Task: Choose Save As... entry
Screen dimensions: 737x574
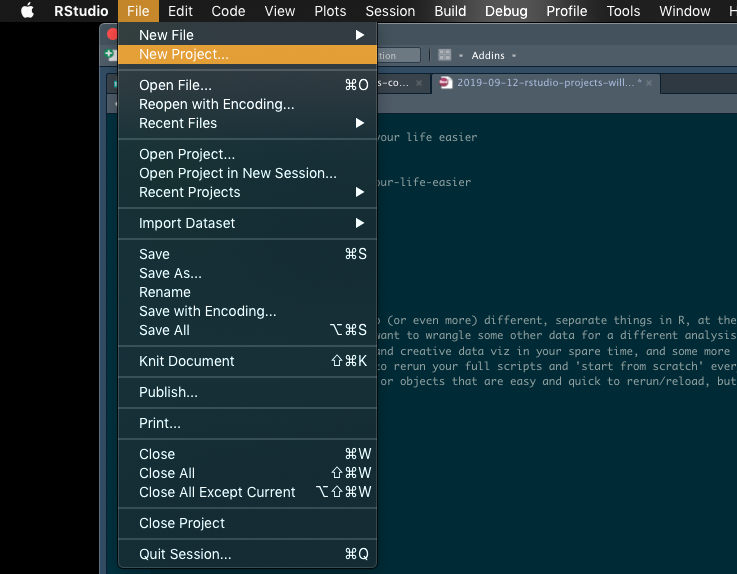Action: 247,273
